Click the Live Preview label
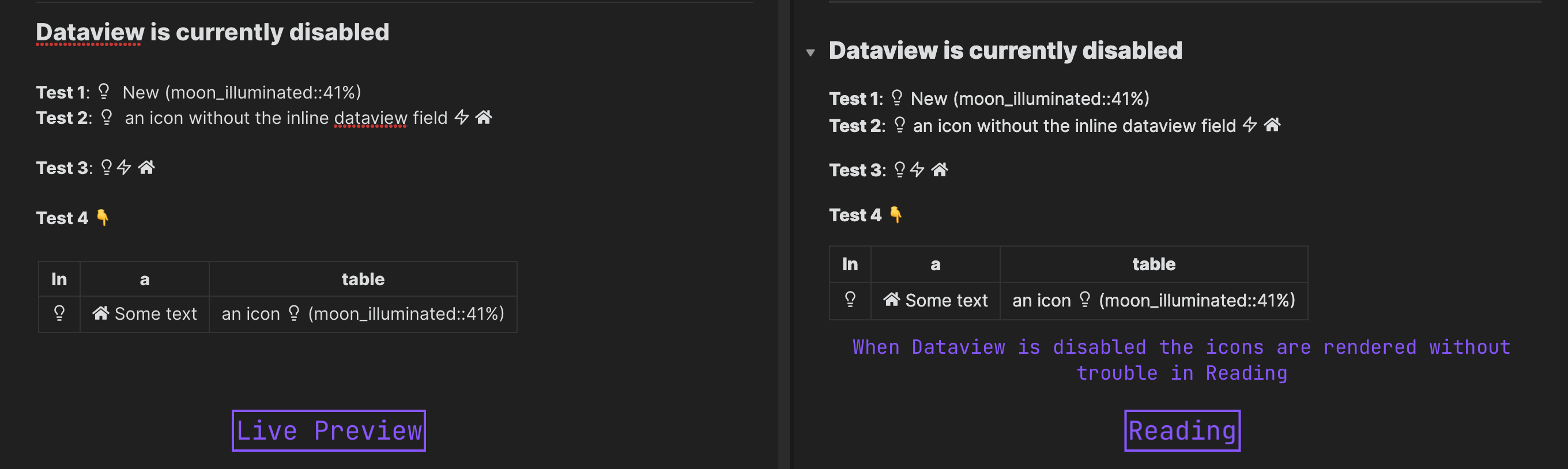The width and height of the screenshot is (1568, 469). coord(328,430)
